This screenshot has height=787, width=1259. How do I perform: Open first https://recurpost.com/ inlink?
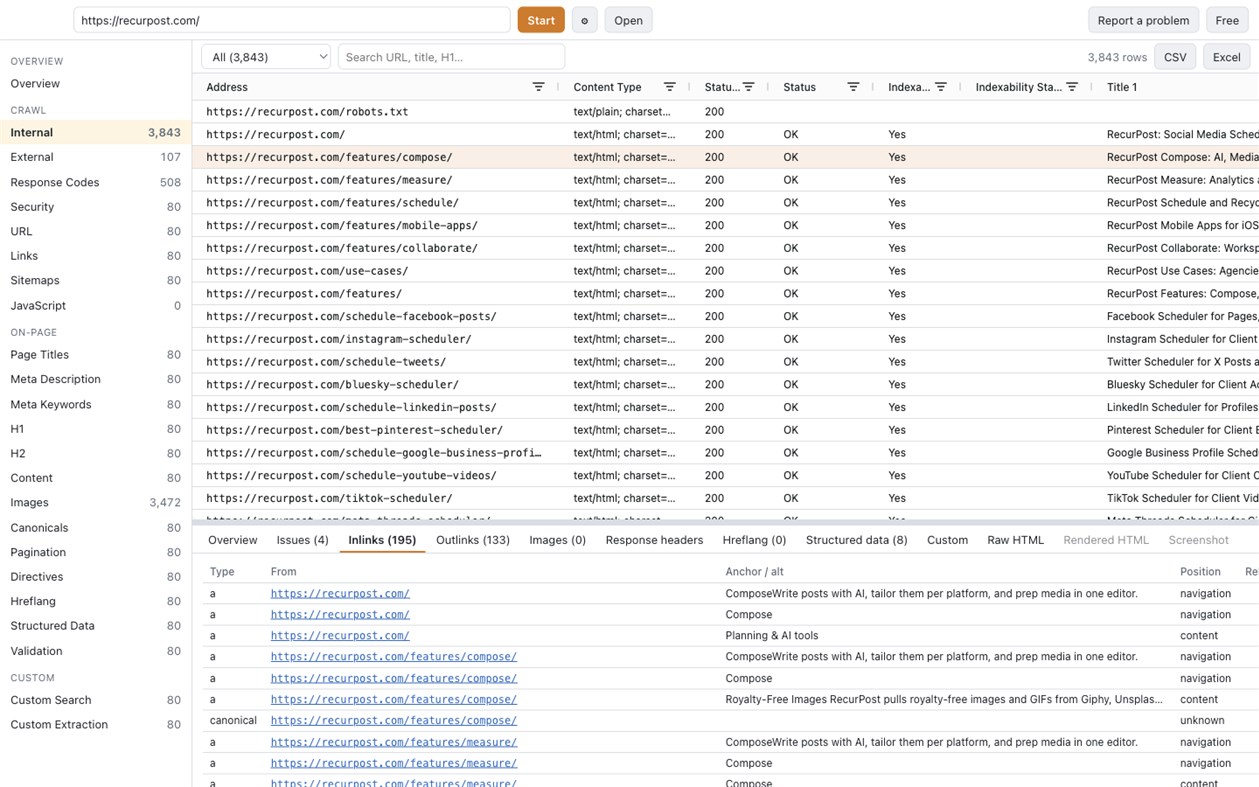pyautogui.click(x=340, y=594)
